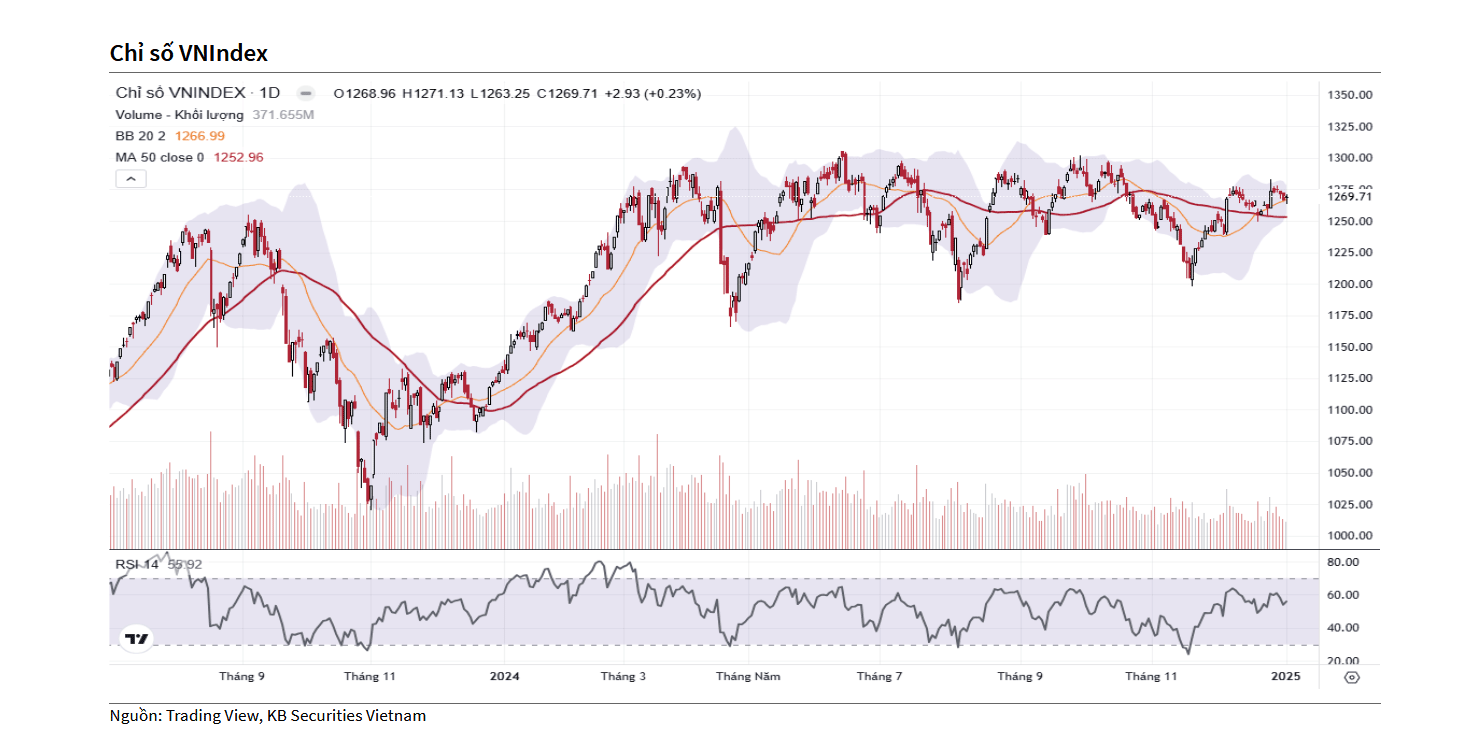The width and height of the screenshot is (1480, 753).
Task: Click the Tháng 7 time axis label
Action: click(880, 676)
